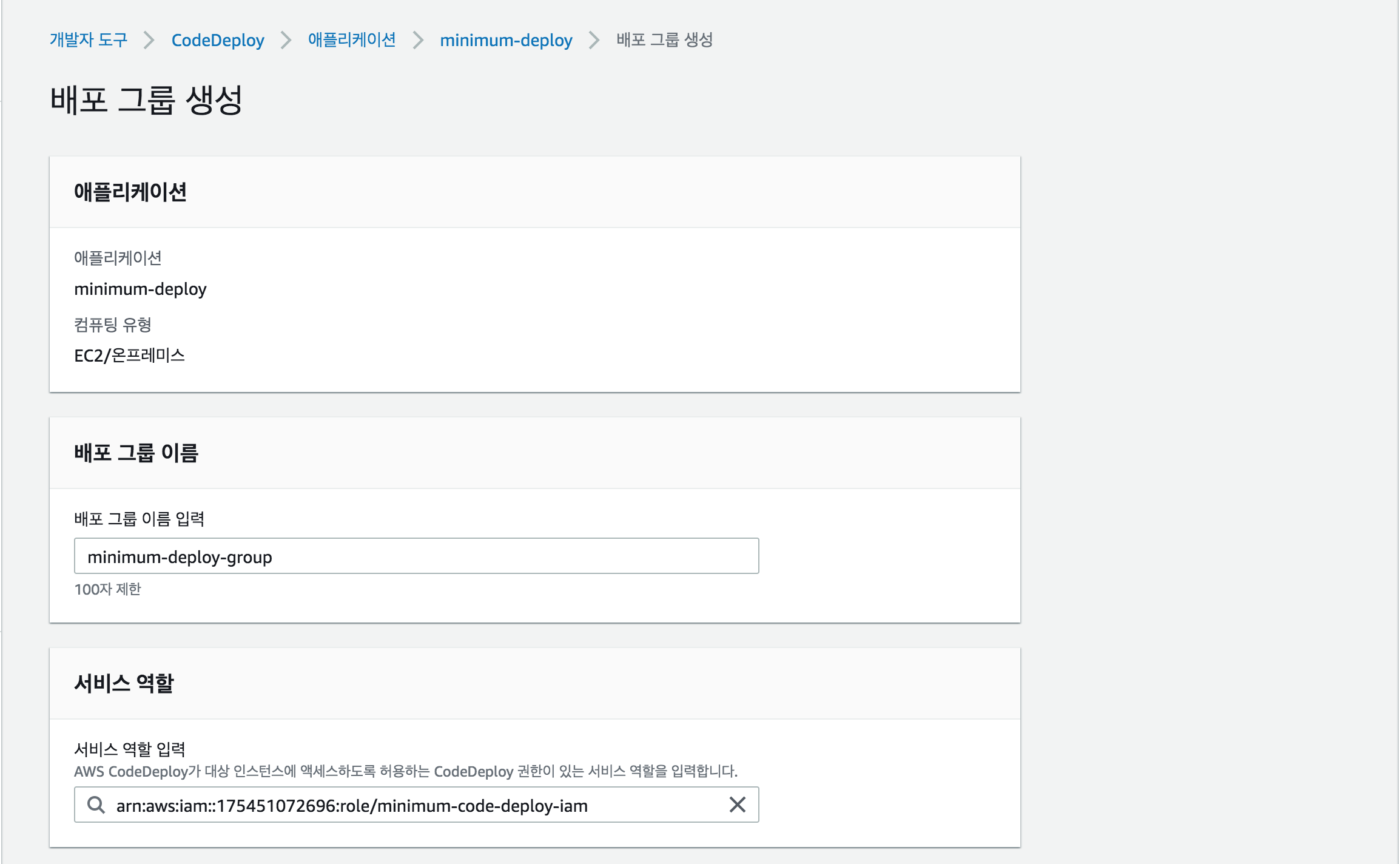
Task: Focus the minimum-deploy-group name input field
Action: 416,556
